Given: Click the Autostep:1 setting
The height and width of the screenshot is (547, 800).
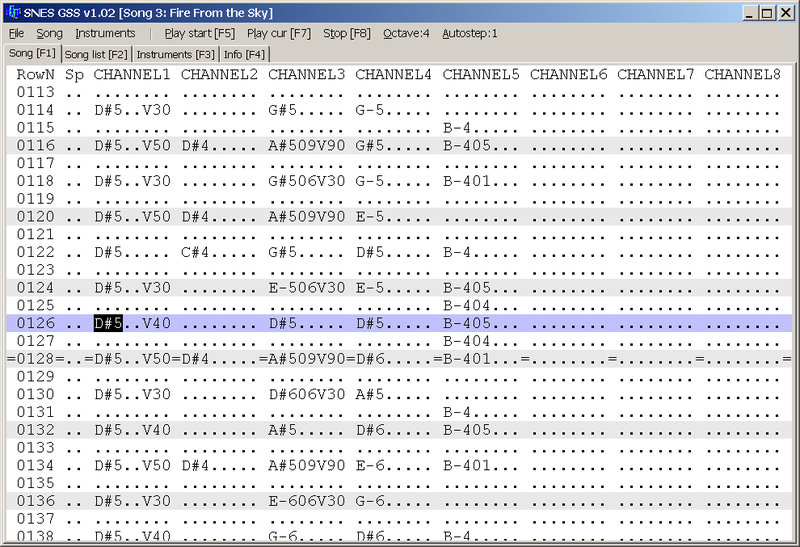Looking at the screenshot, I should coord(470,33).
